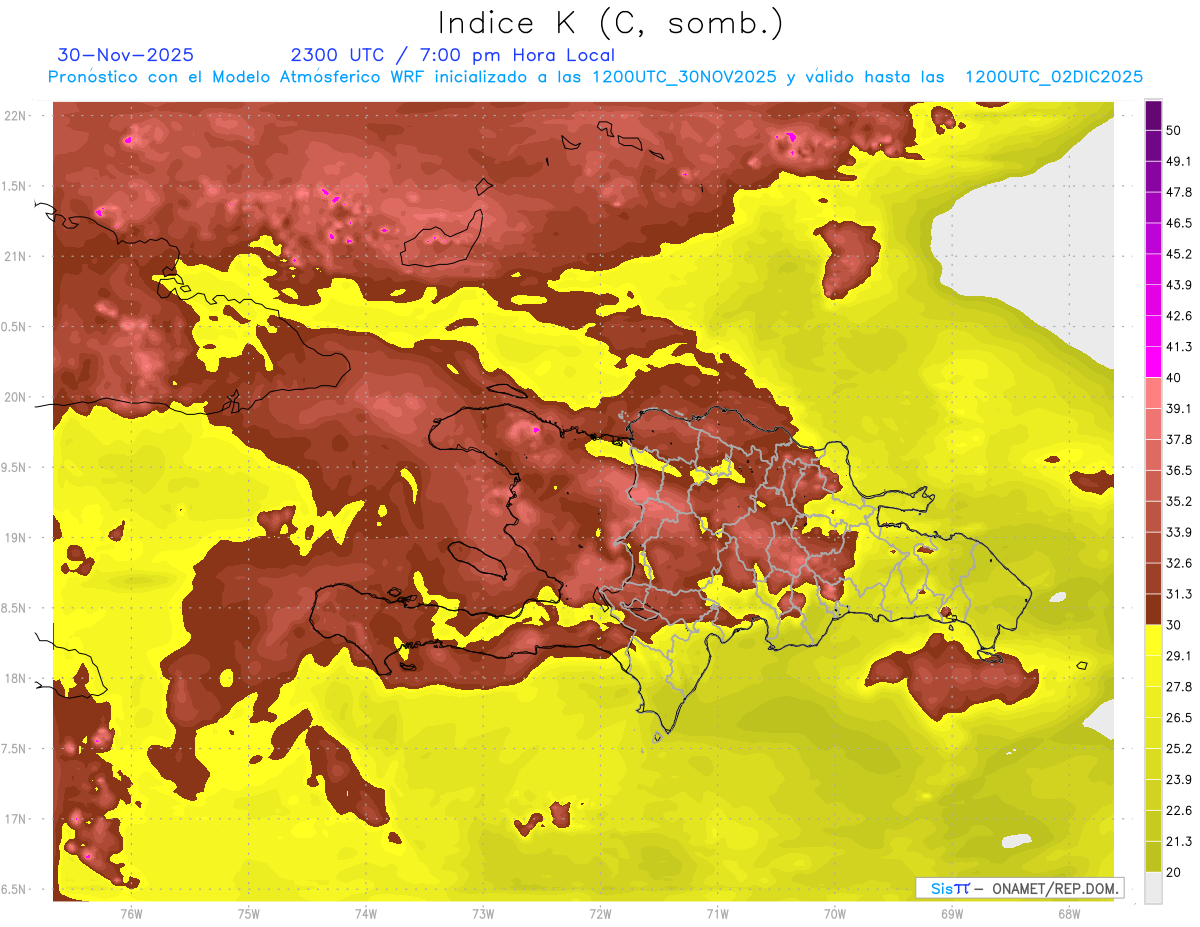Click the longitude label '71W'
Screen dimensions: 1200x927
(717, 914)
